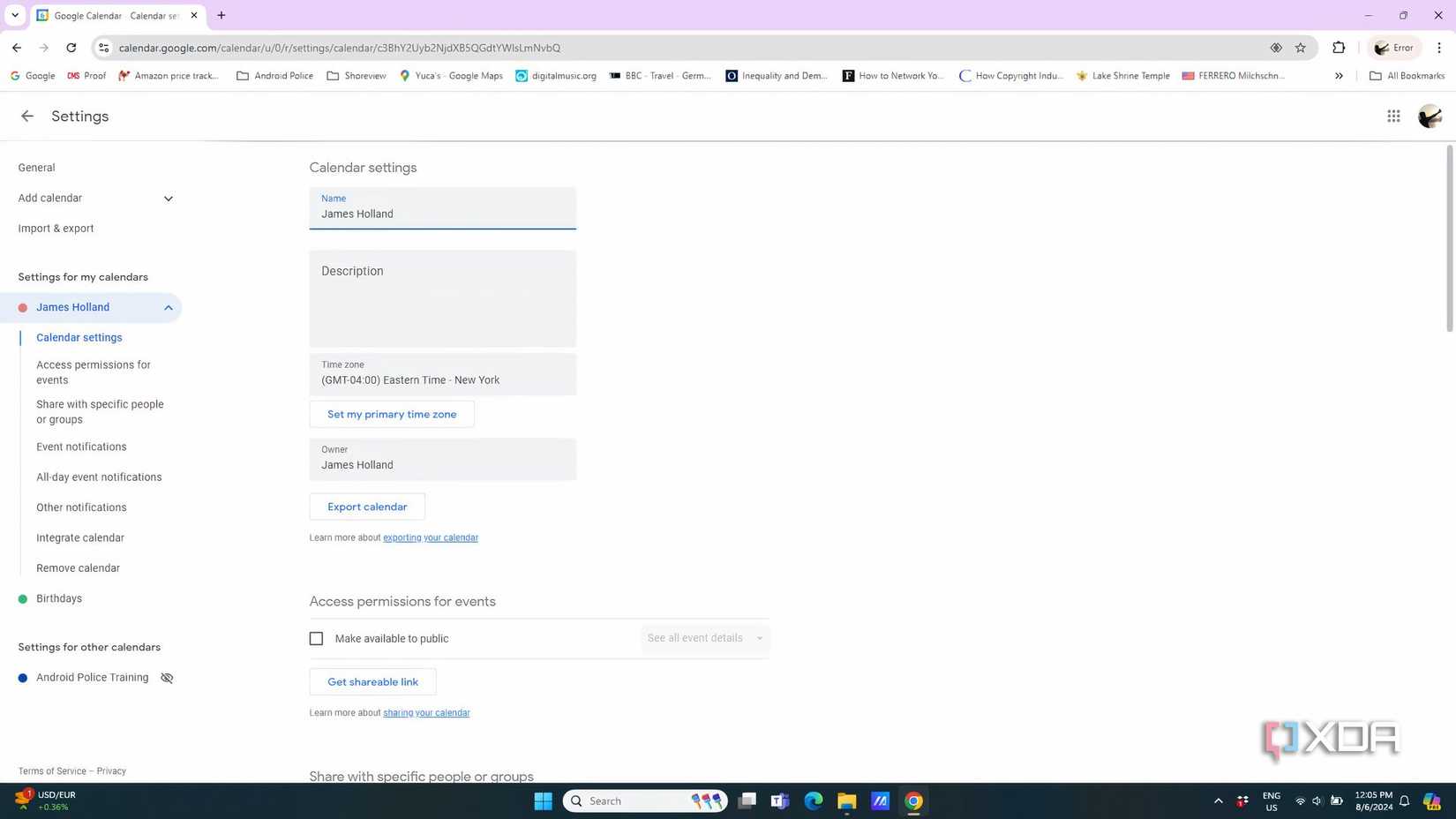The image size is (1456, 819).
Task: Open the See all event details dropdown
Action: 704,638
